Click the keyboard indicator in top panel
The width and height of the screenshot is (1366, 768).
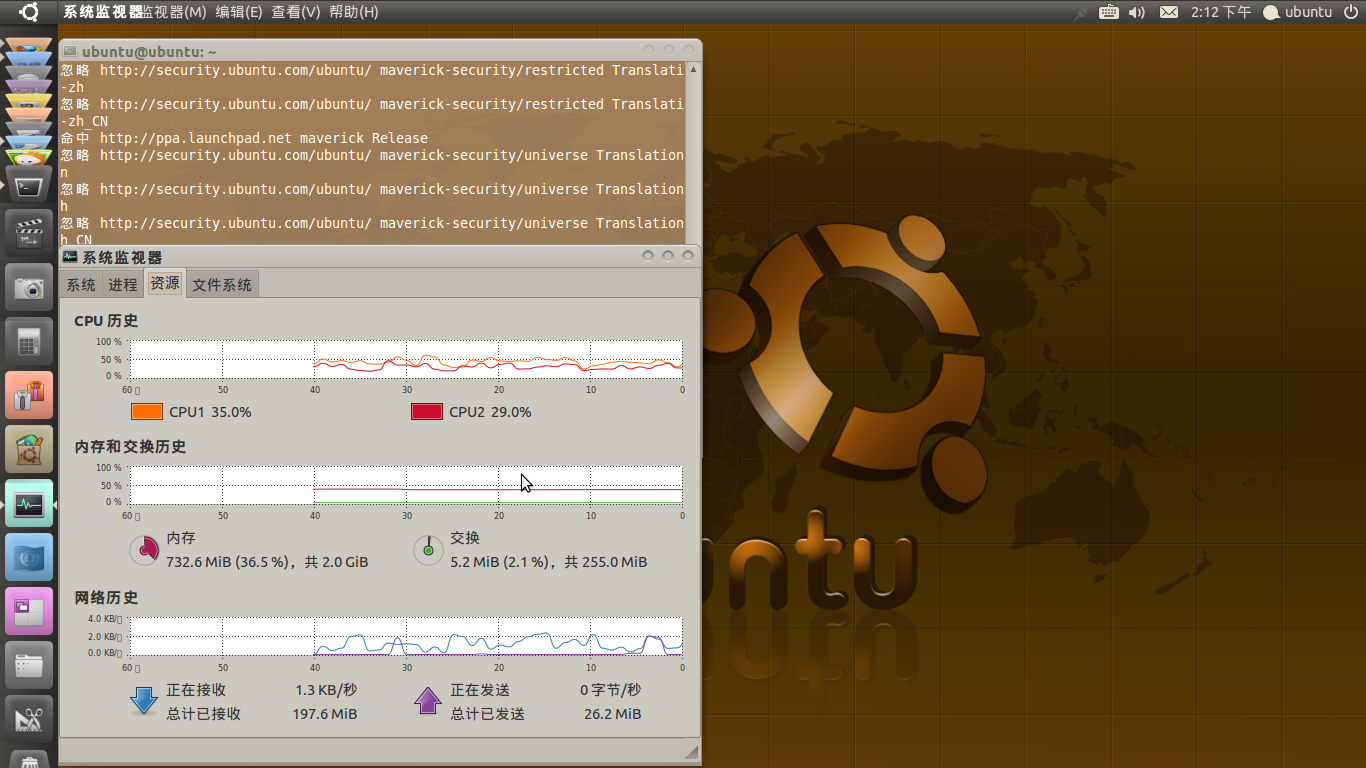(x=1108, y=12)
